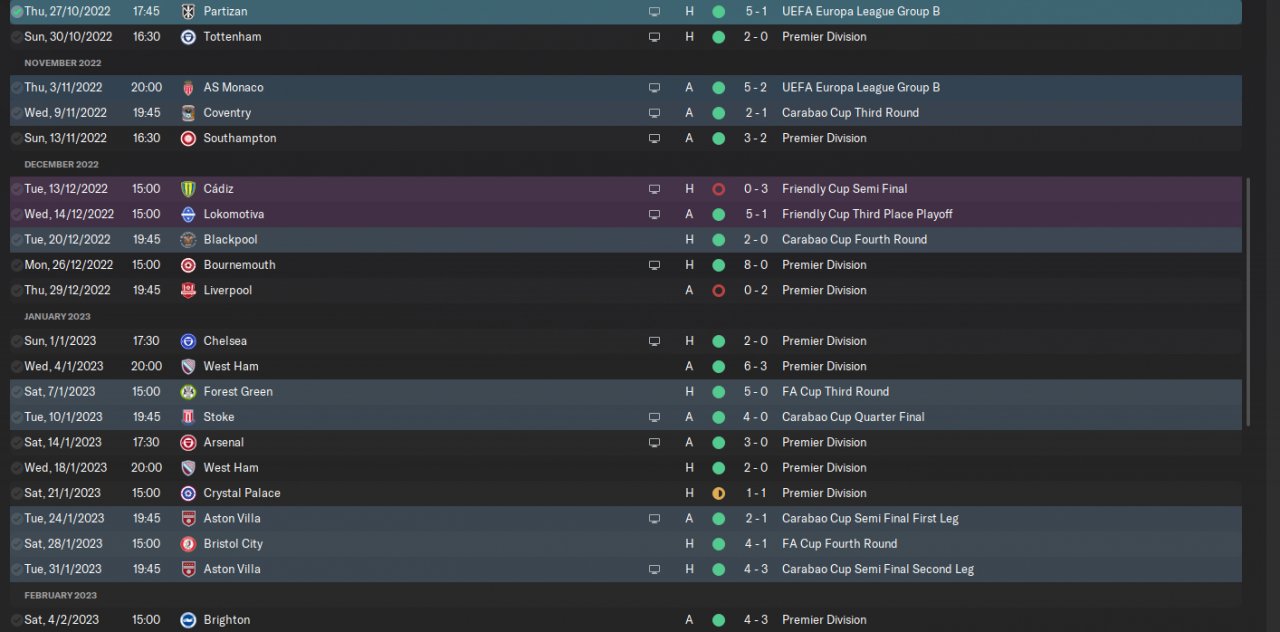
Task: Click the Tottenham club badge
Action: point(188,37)
